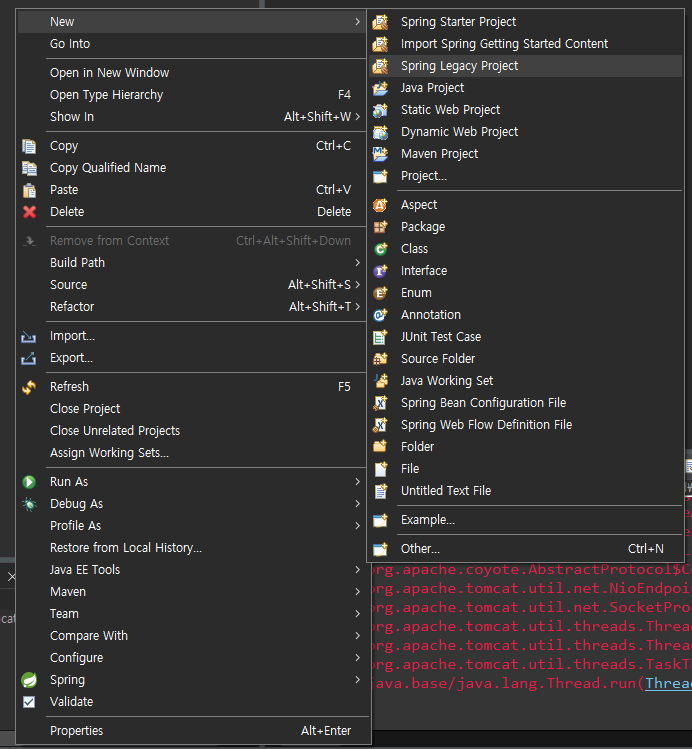The image size is (692, 749).
Task: Choose Go Into from the context menu
Action: click(x=192, y=44)
